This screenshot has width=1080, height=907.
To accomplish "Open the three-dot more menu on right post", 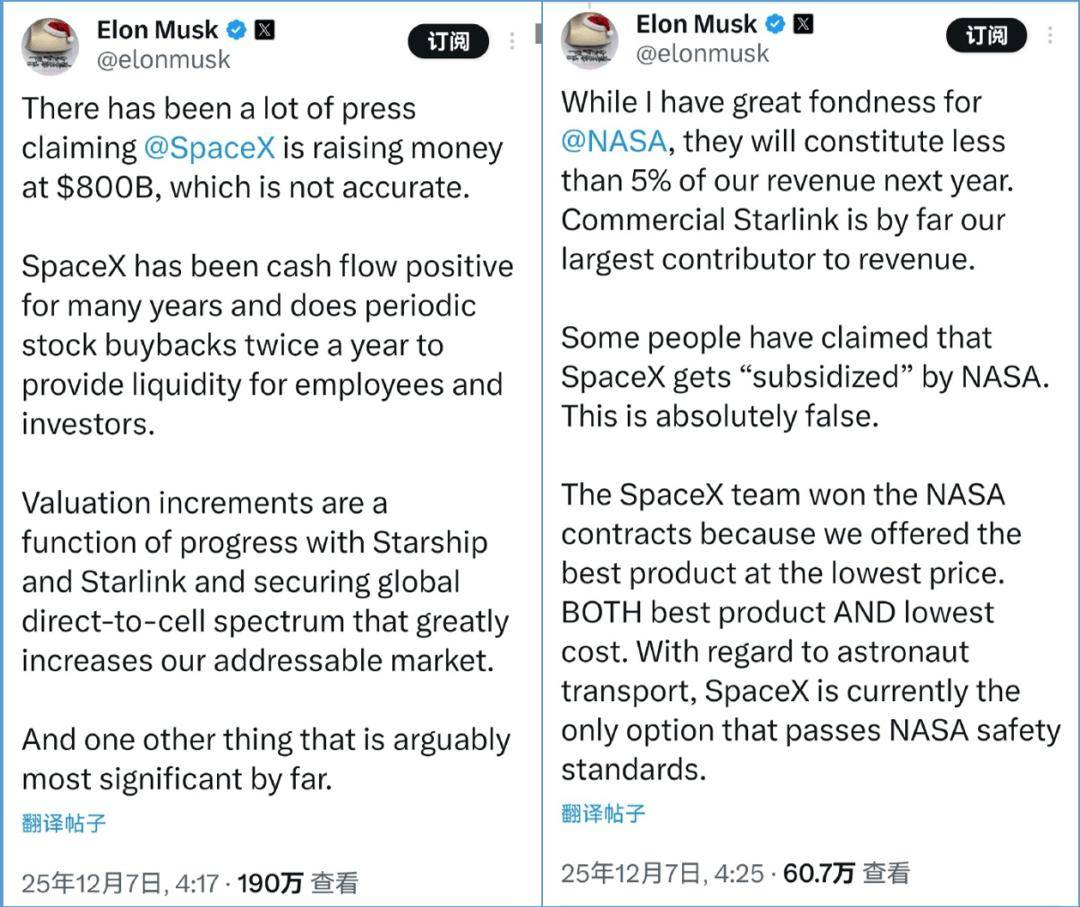I will click(1050, 35).
